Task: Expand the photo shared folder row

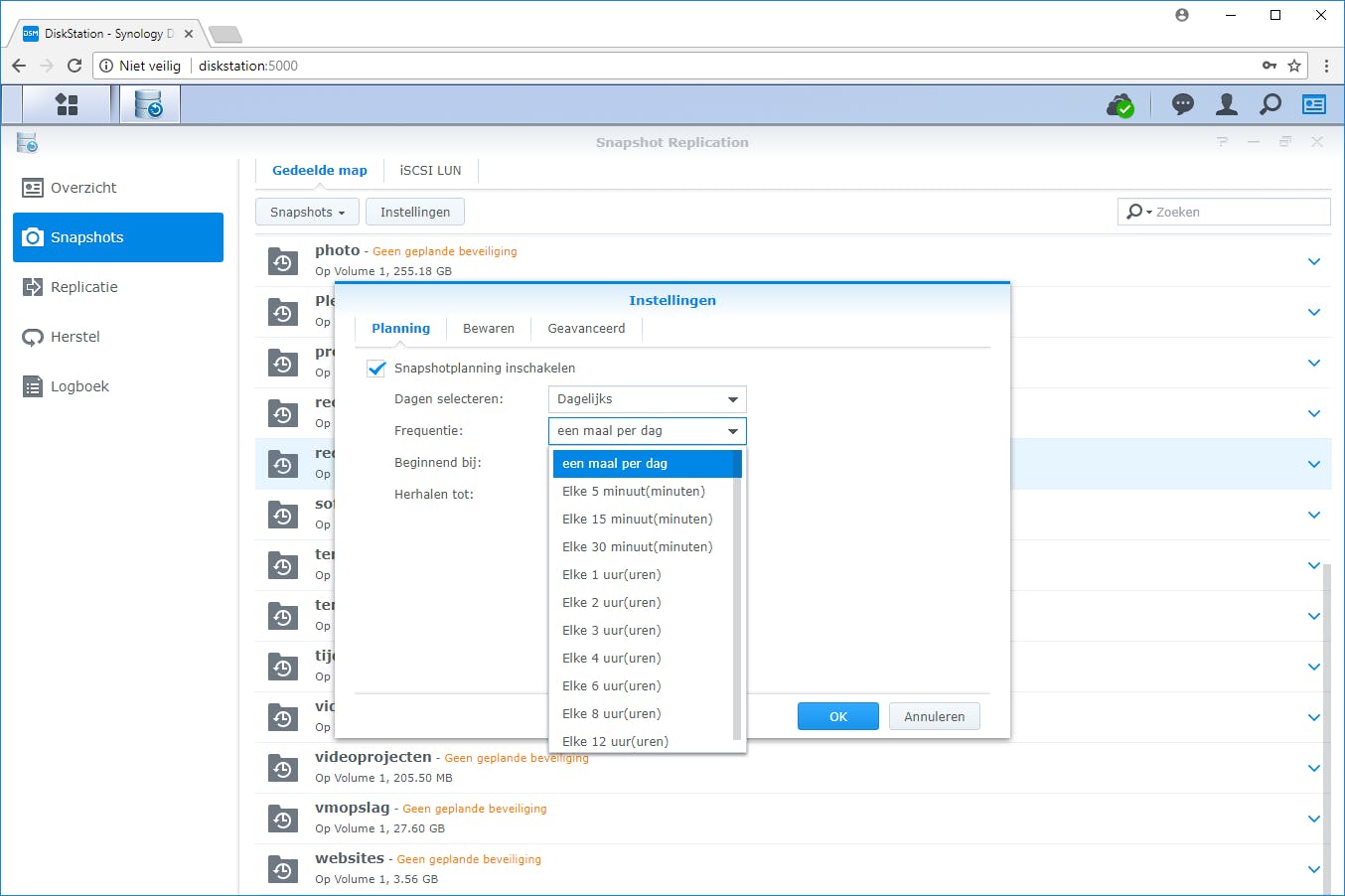Action: coord(1313,261)
